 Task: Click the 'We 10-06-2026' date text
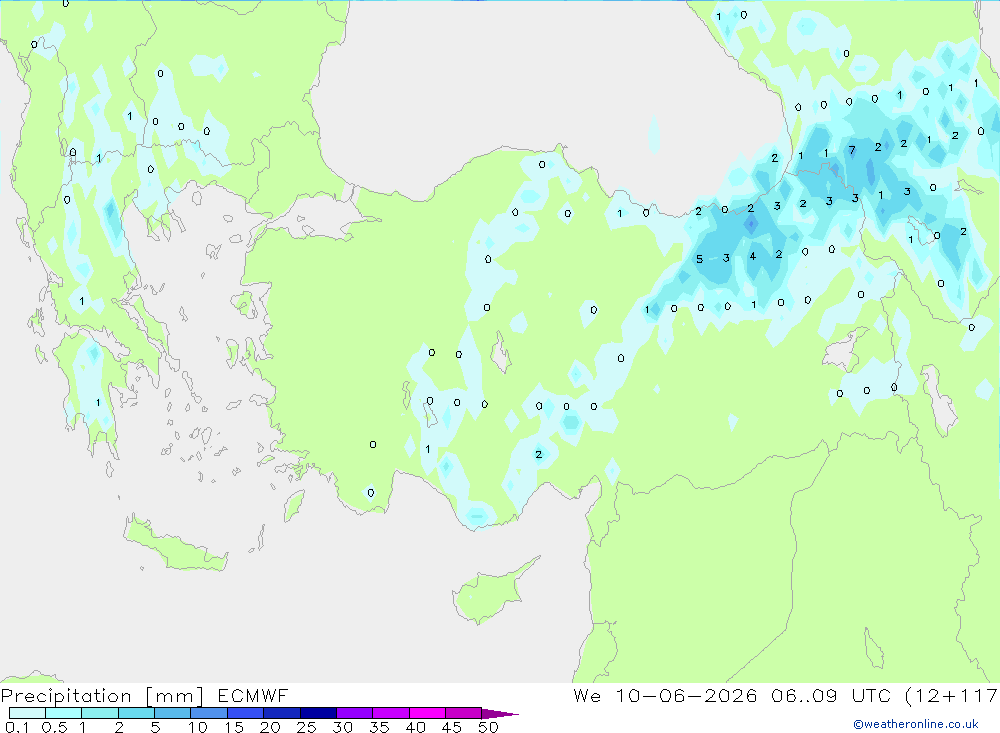tap(665, 696)
